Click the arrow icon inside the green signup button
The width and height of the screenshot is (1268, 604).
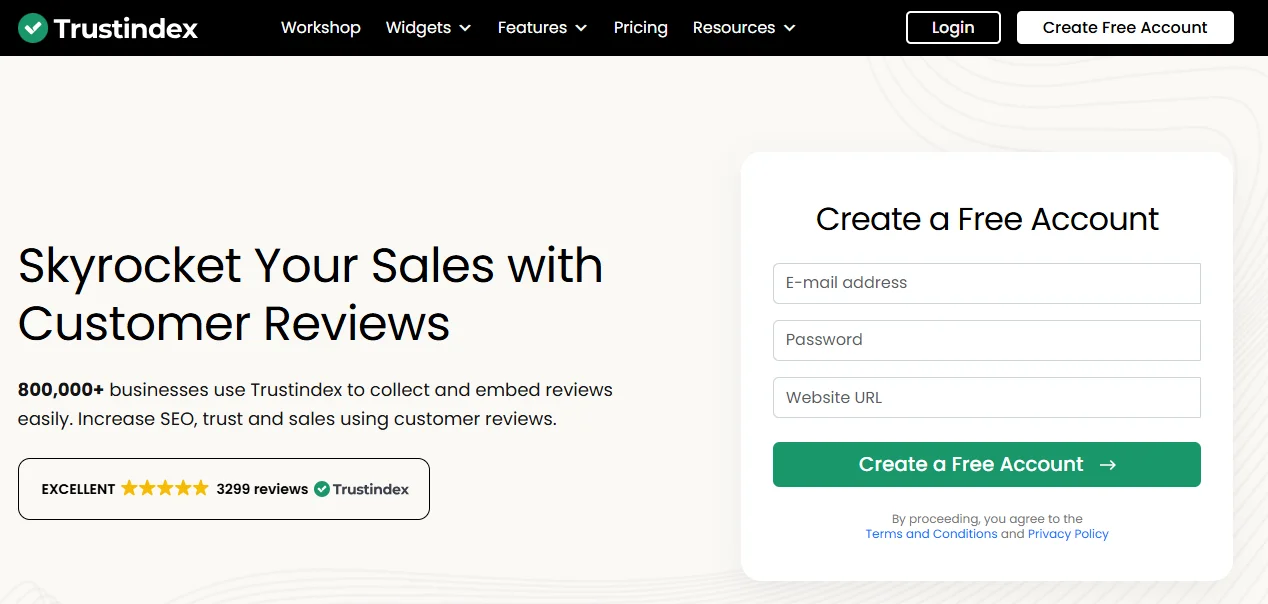click(1108, 464)
